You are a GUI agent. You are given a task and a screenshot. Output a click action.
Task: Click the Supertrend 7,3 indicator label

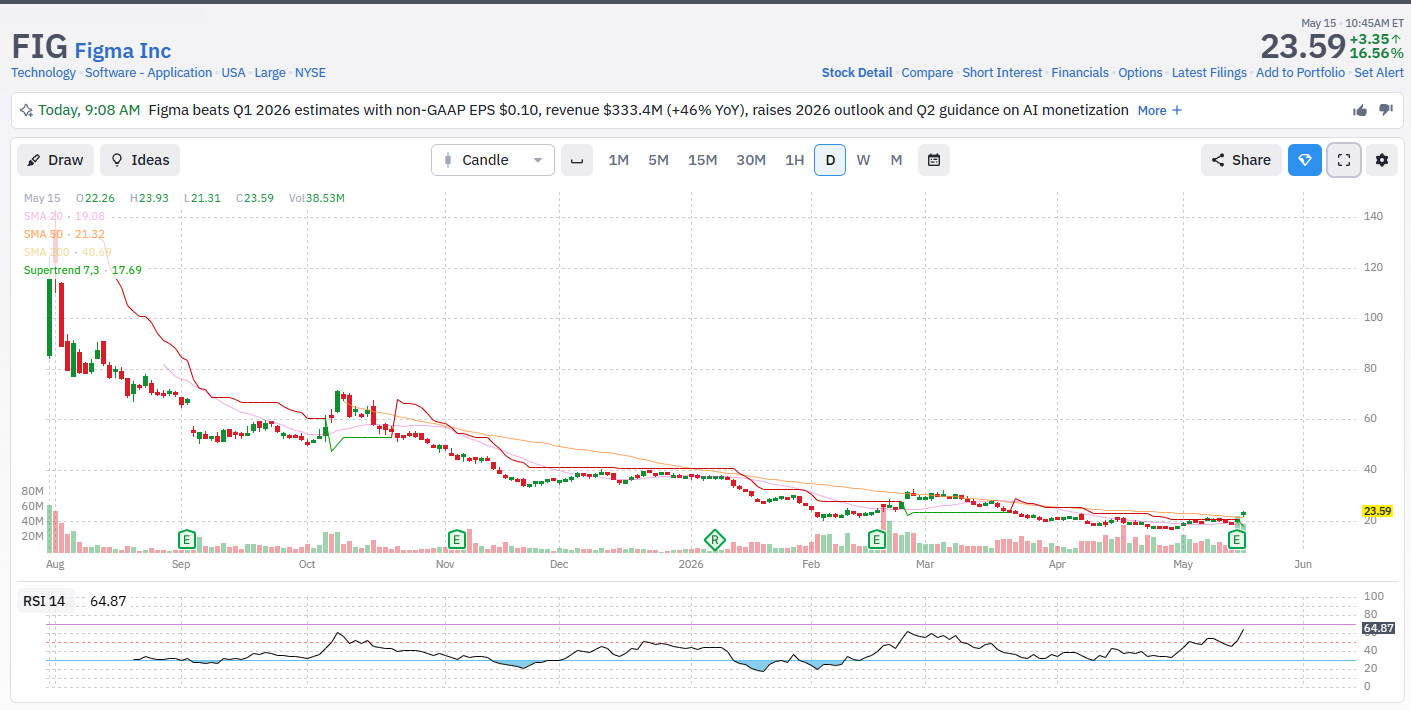[x=83, y=270]
